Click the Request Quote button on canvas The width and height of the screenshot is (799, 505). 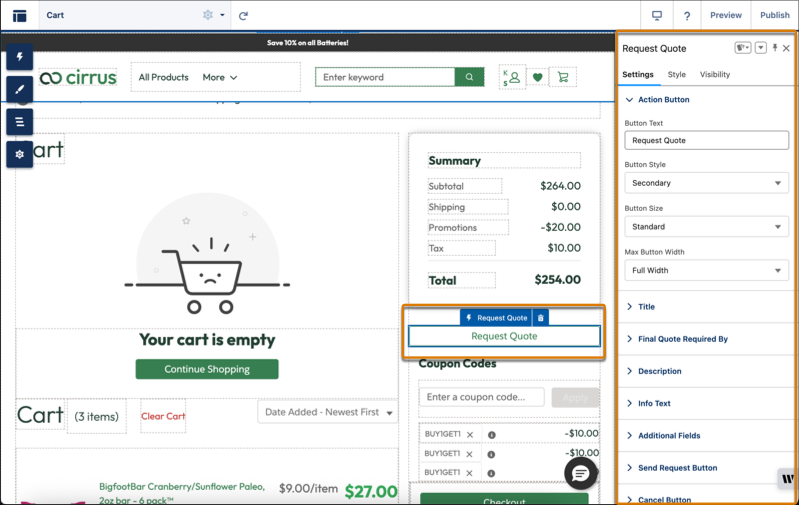504,336
